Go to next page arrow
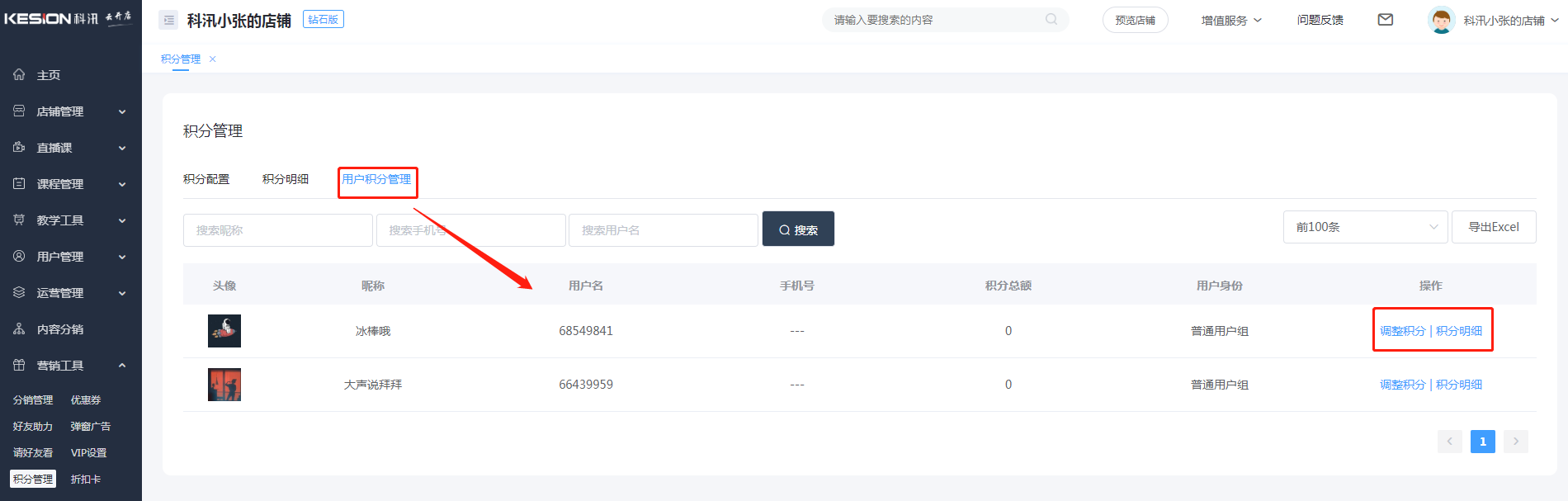 tap(1515, 442)
